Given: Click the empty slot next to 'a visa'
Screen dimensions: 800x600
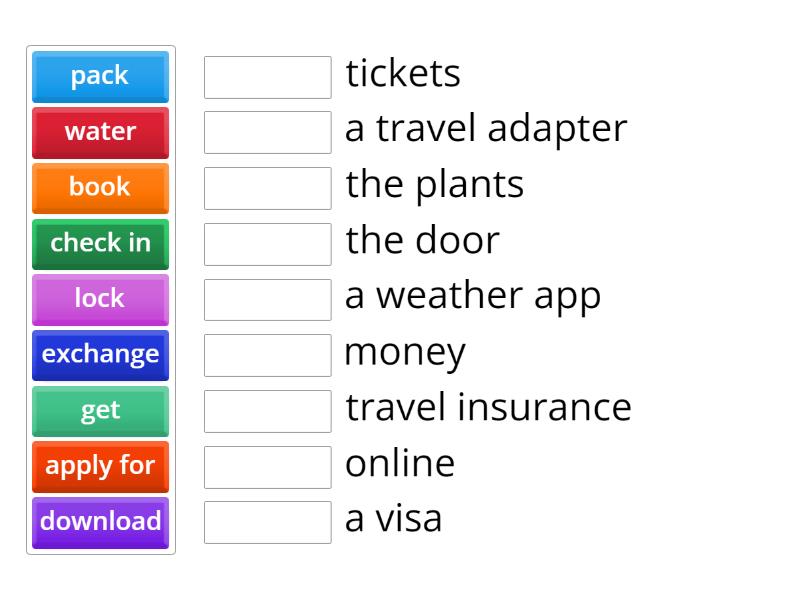Looking at the screenshot, I should [267, 522].
